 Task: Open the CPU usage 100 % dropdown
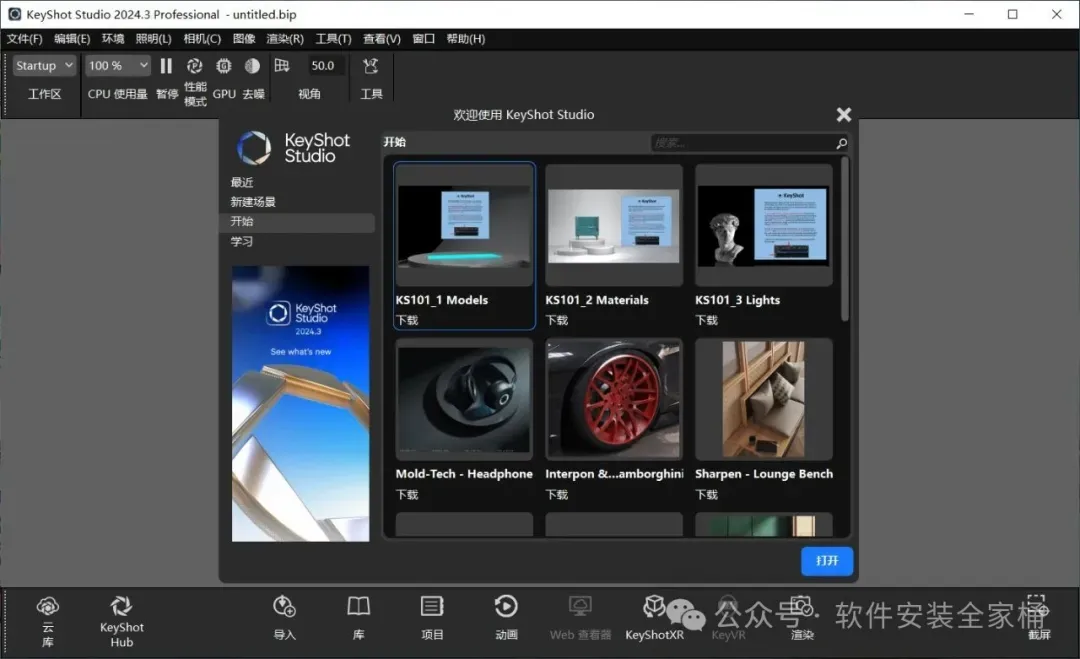[118, 65]
